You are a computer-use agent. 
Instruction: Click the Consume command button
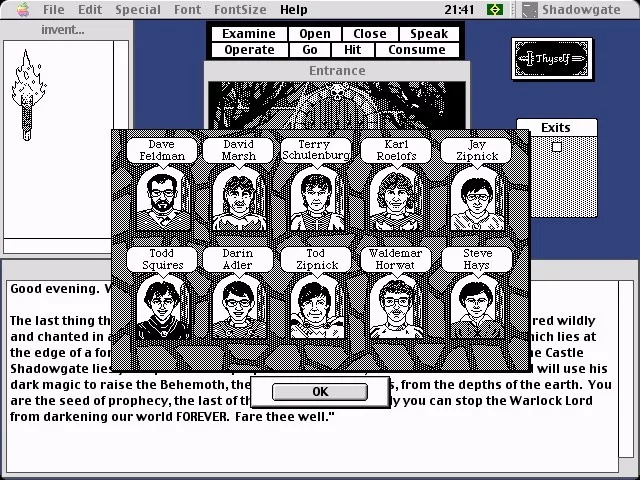[x=417, y=50]
